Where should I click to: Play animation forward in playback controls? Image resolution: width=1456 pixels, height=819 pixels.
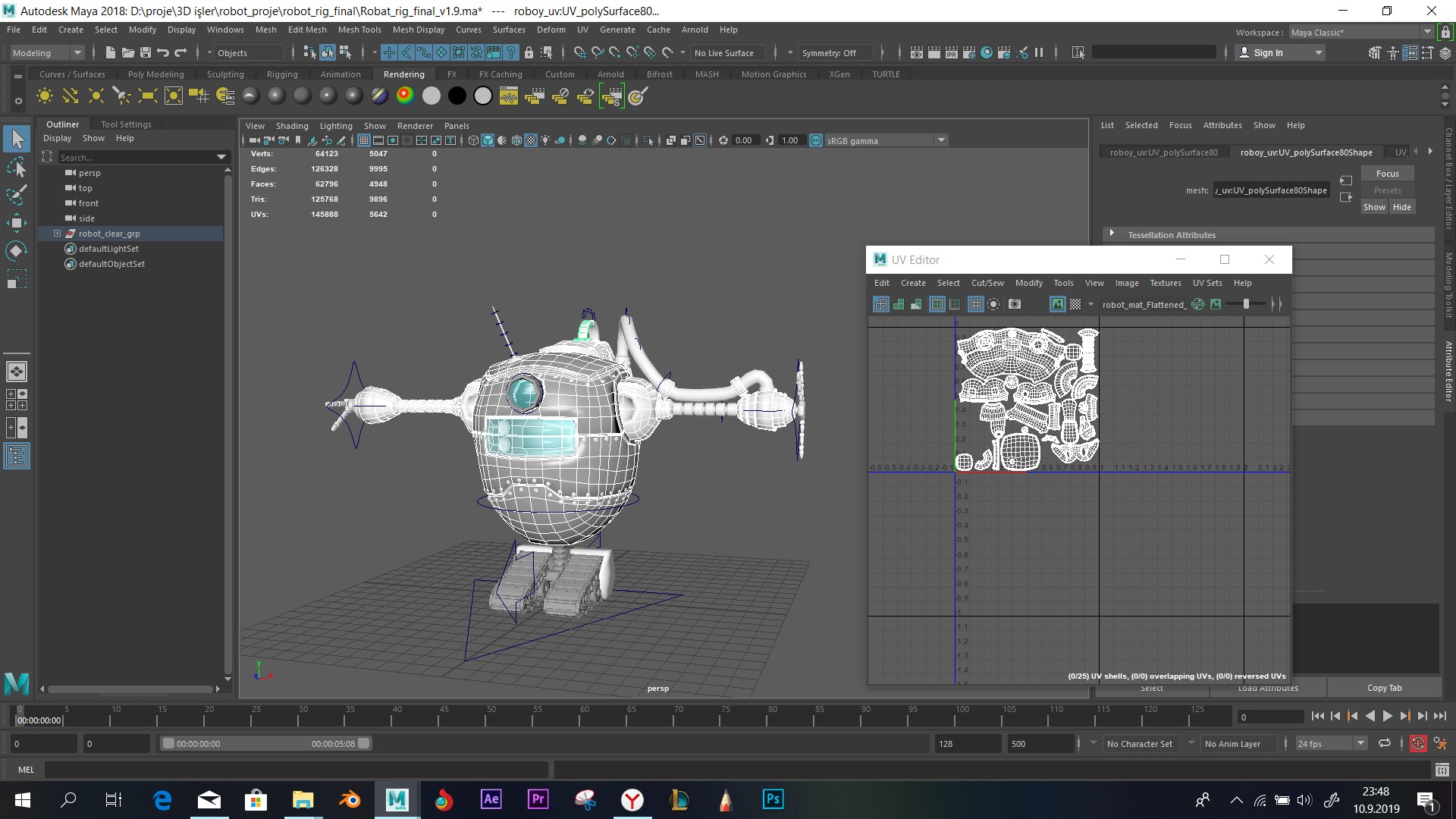point(1387,716)
